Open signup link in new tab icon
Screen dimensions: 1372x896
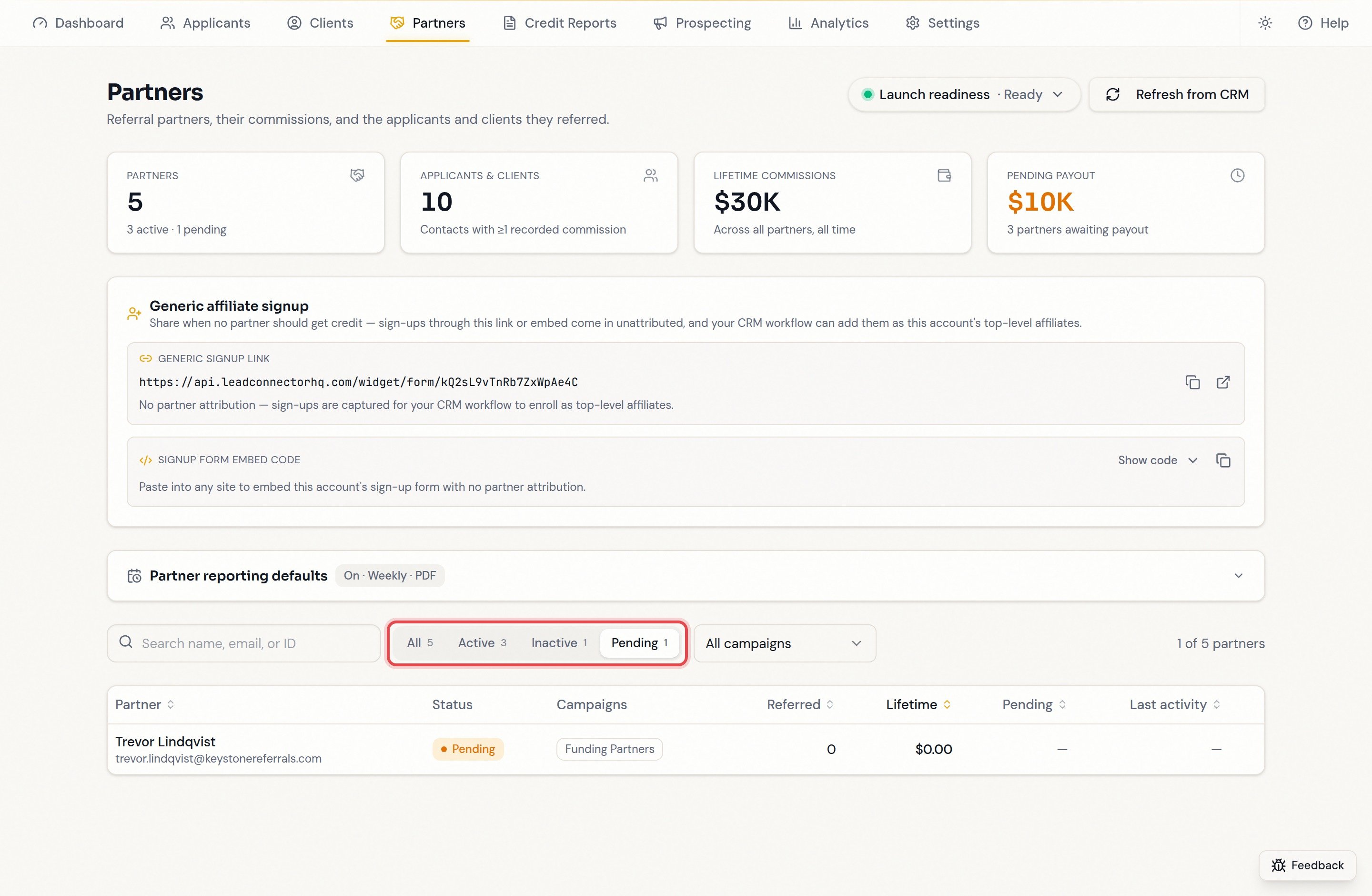(1223, 382)
